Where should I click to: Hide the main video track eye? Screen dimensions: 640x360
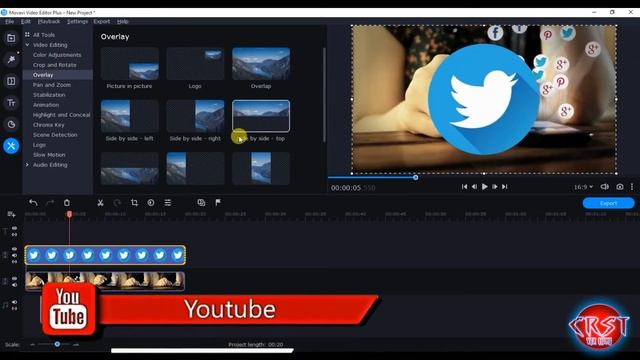(14, 278)
